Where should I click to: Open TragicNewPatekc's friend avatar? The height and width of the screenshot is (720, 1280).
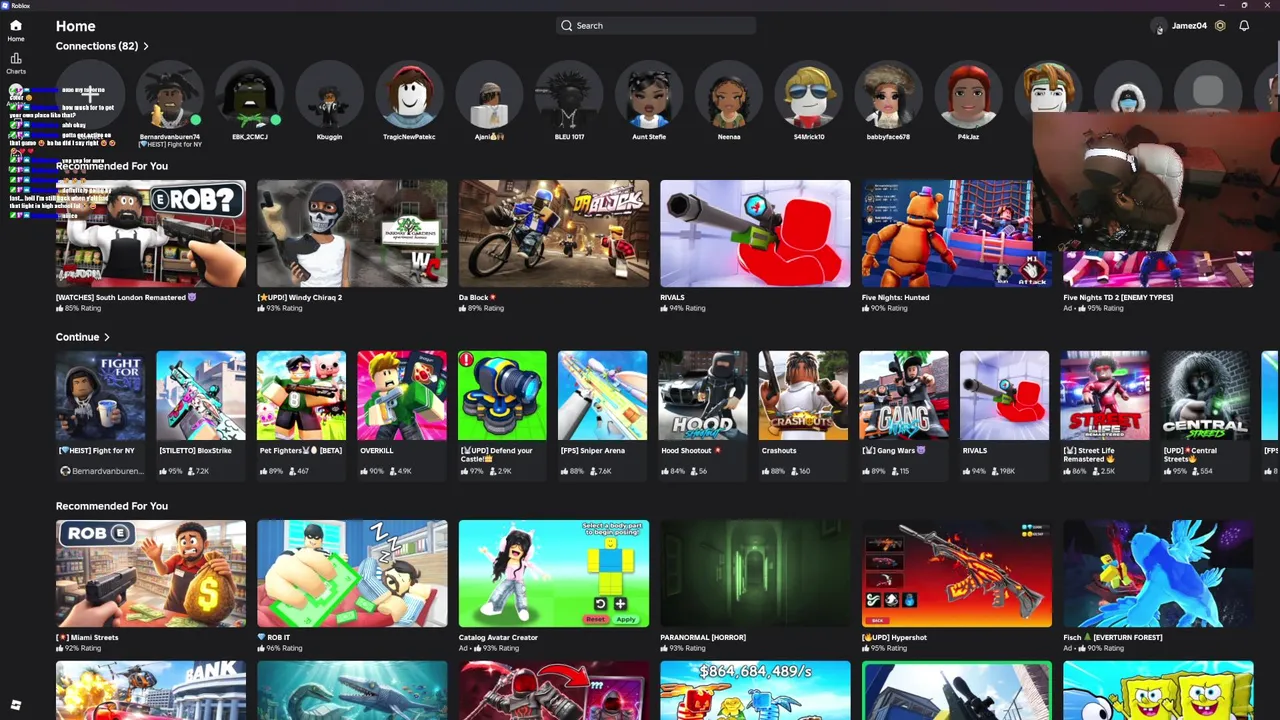click(x=409, y=95)
